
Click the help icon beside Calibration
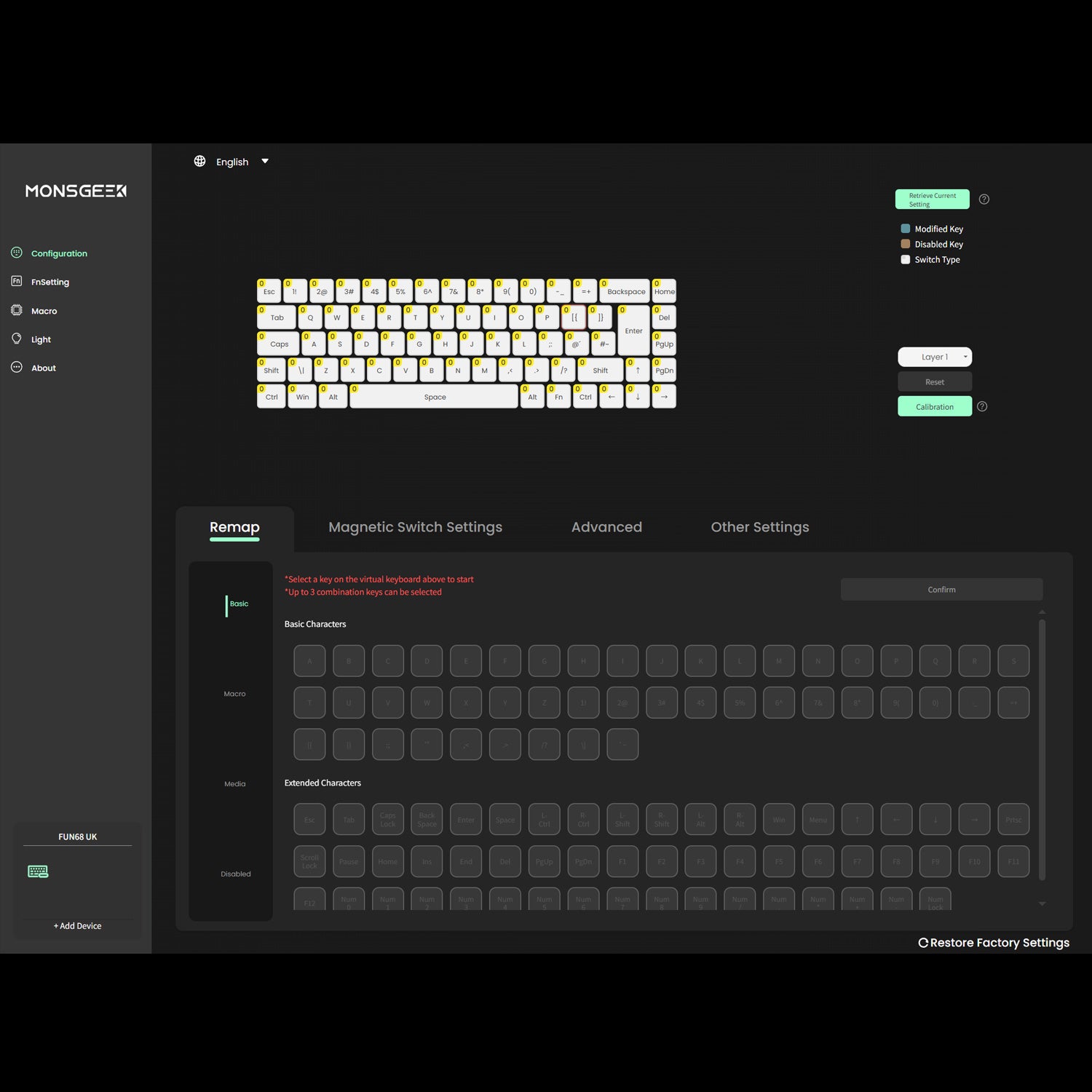click(x=981, y=406)
